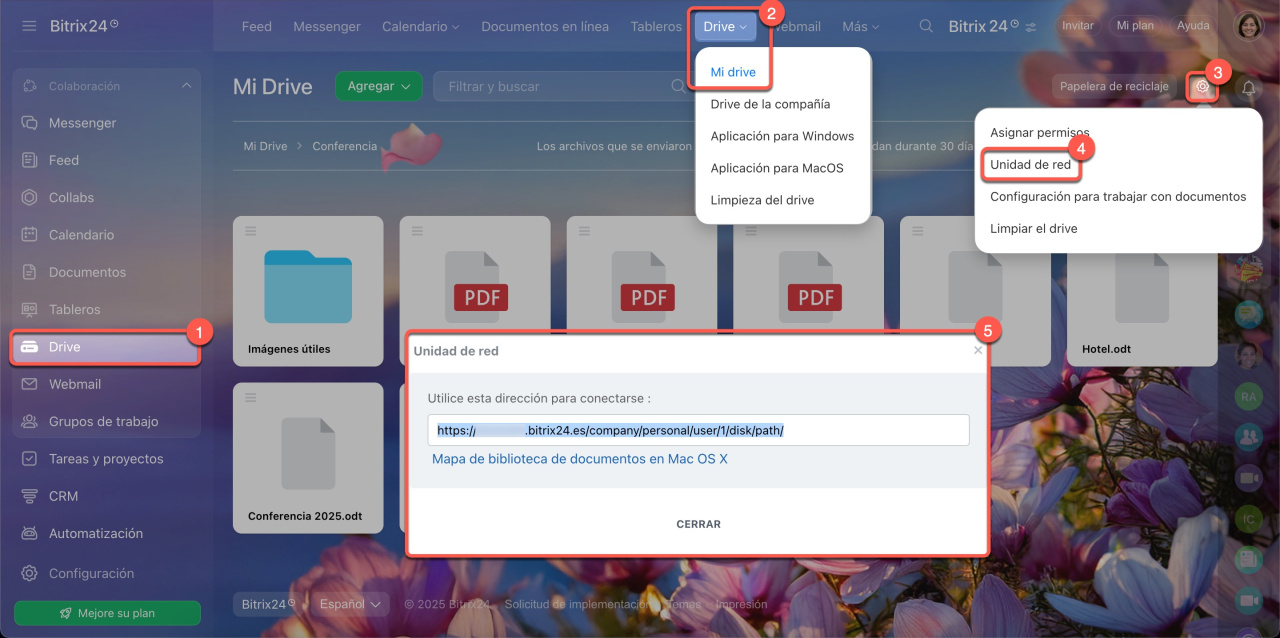Choose Configuración para trabajar con documentos
Image resolution: width=1280 pixels, height=638 pixels.
pos(1118,196)
